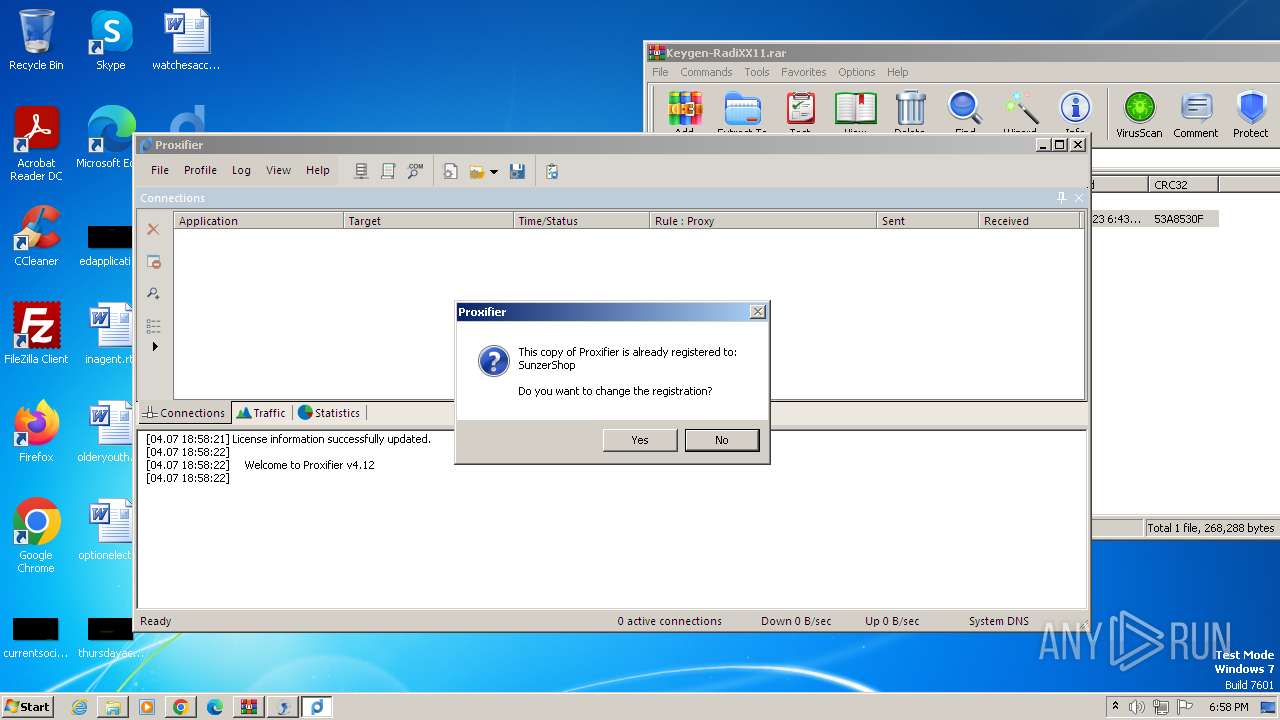Expand the open profile dropdown arrow

coord(493,172)
